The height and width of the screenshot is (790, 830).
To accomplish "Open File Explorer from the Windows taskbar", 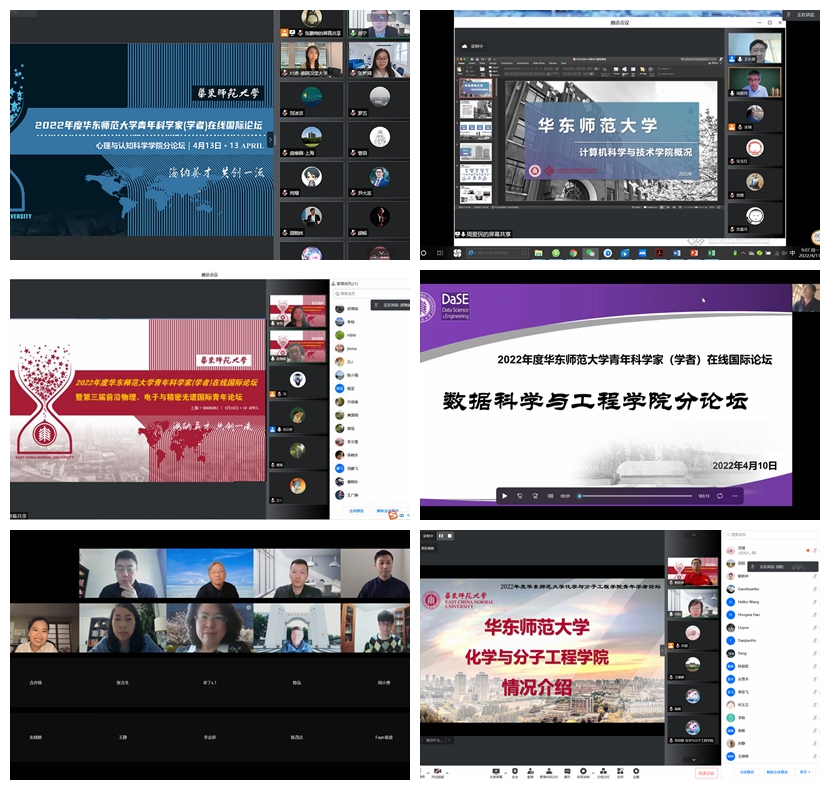I will [x=538, y=253].
